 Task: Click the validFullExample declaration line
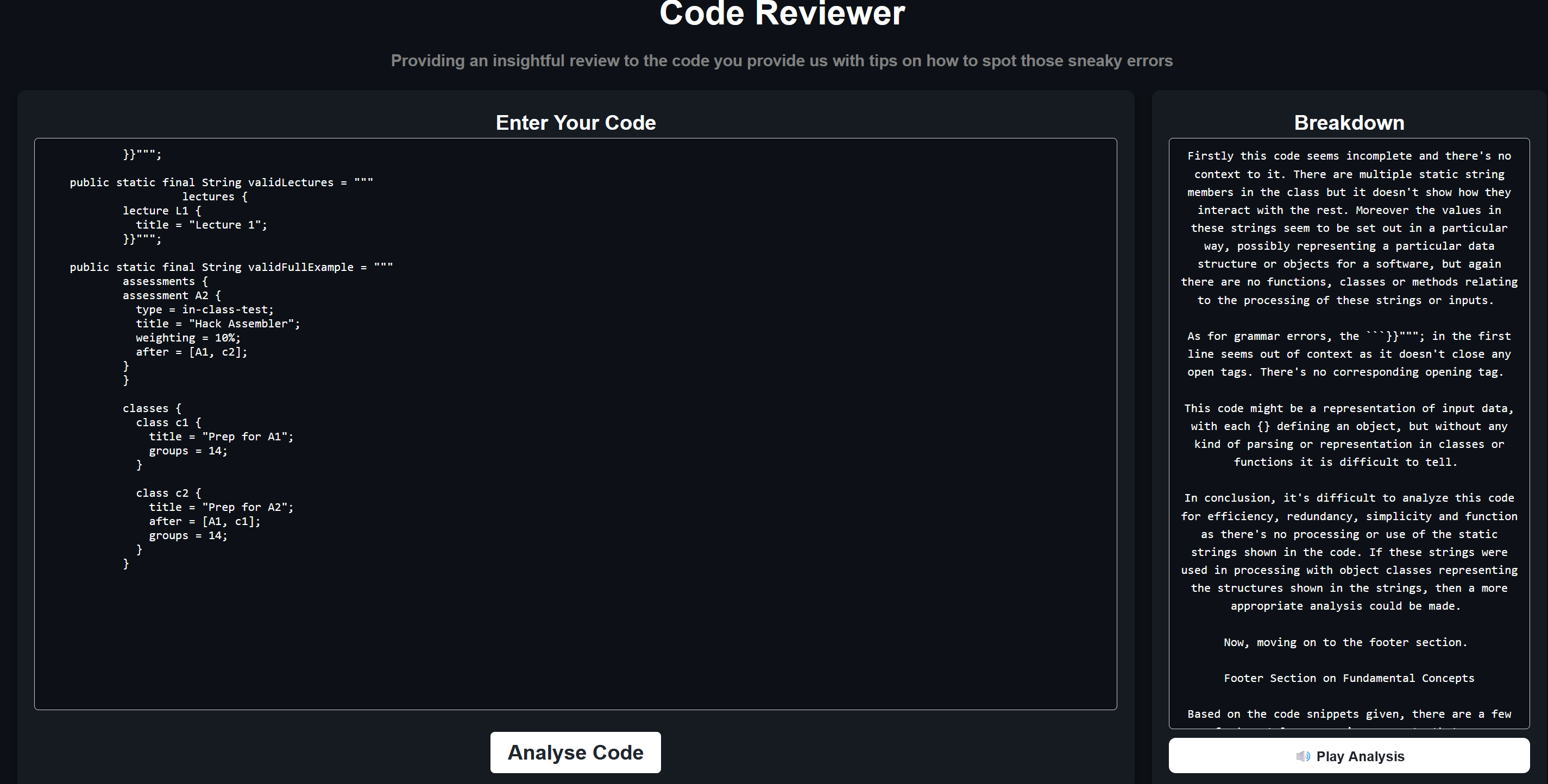(x=231, y=267)
